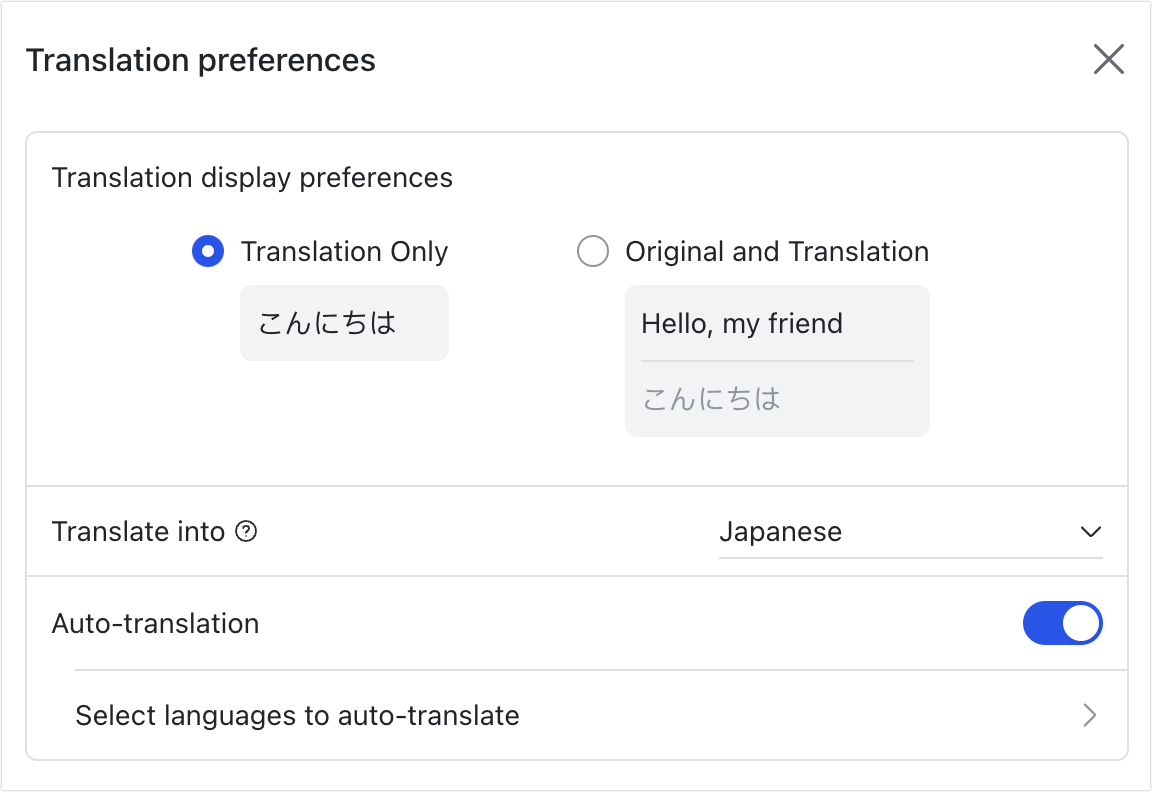Change Japanese to another target language
1152x792 pixels.
910,532
